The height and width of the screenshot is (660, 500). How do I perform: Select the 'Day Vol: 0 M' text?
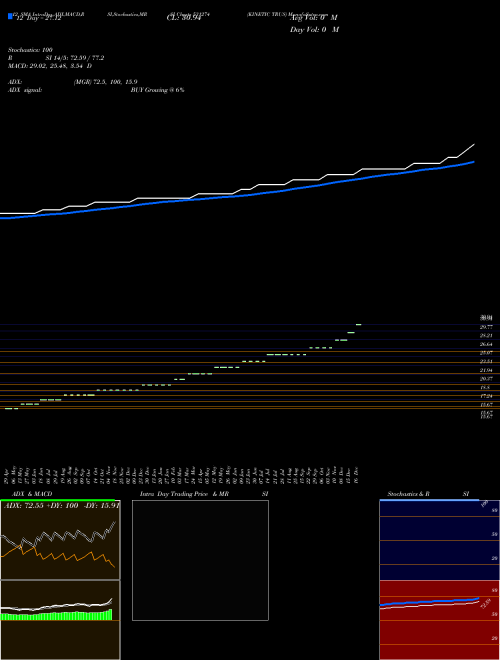(x=314, y=30)
